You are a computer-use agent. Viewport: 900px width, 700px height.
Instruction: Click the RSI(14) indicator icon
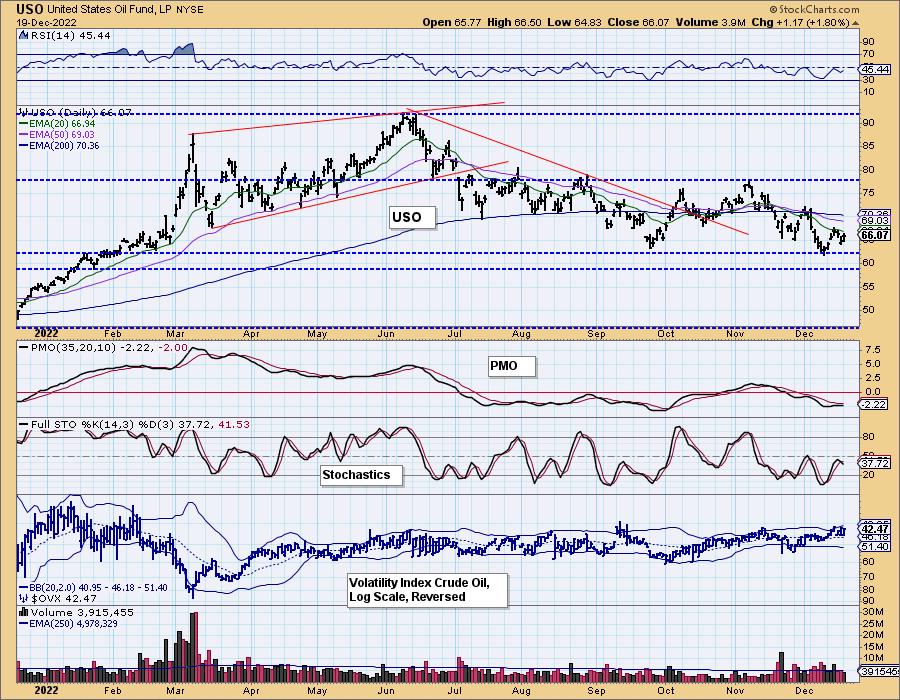pyautogui.click(x=24, y=35)
